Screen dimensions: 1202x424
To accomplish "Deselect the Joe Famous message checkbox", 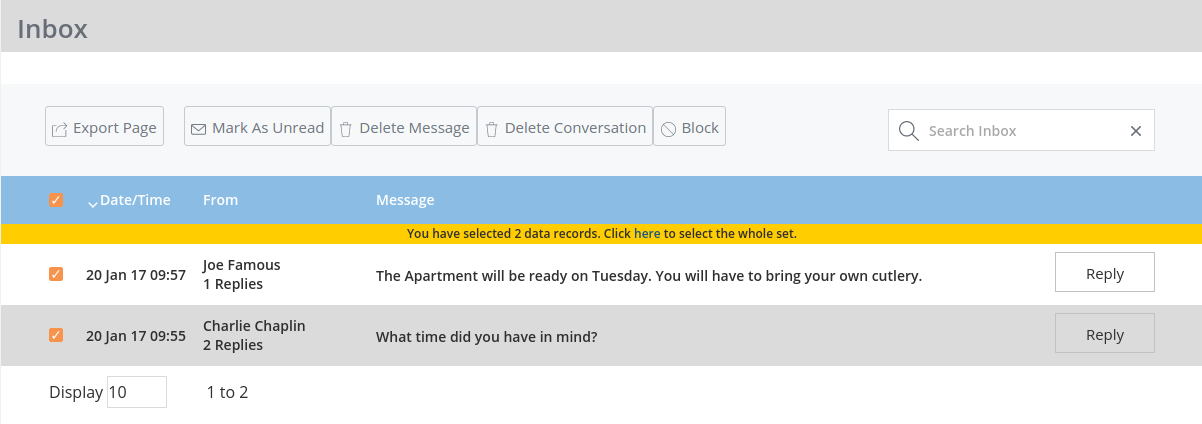I will click(56, 274).
